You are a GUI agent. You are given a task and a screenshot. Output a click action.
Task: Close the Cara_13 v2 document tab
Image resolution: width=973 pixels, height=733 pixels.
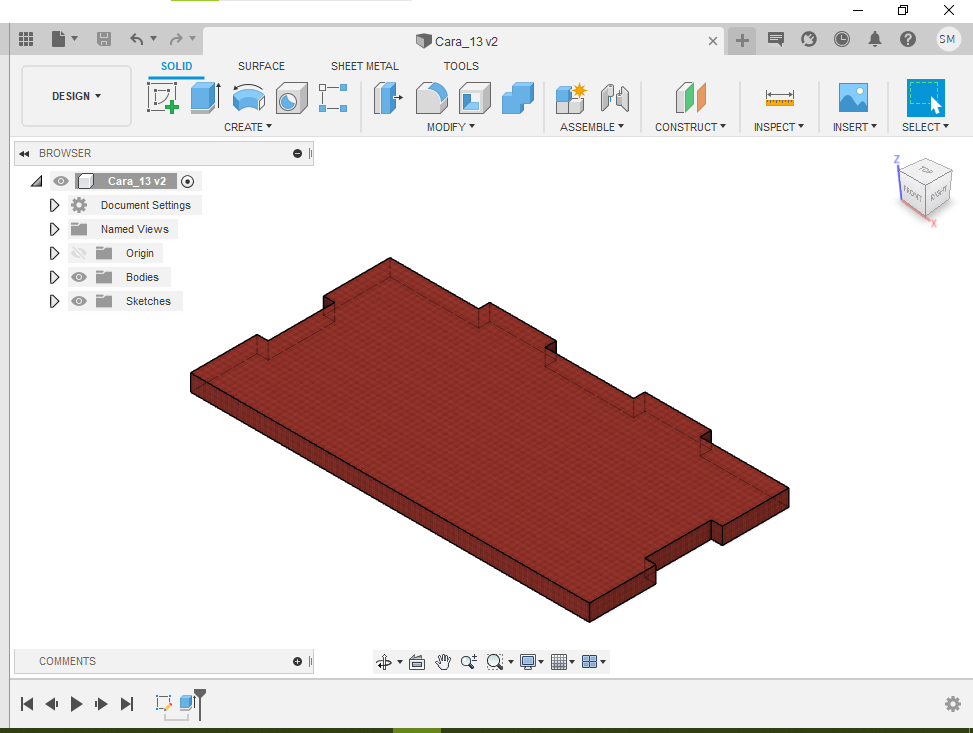coord(713,41)
